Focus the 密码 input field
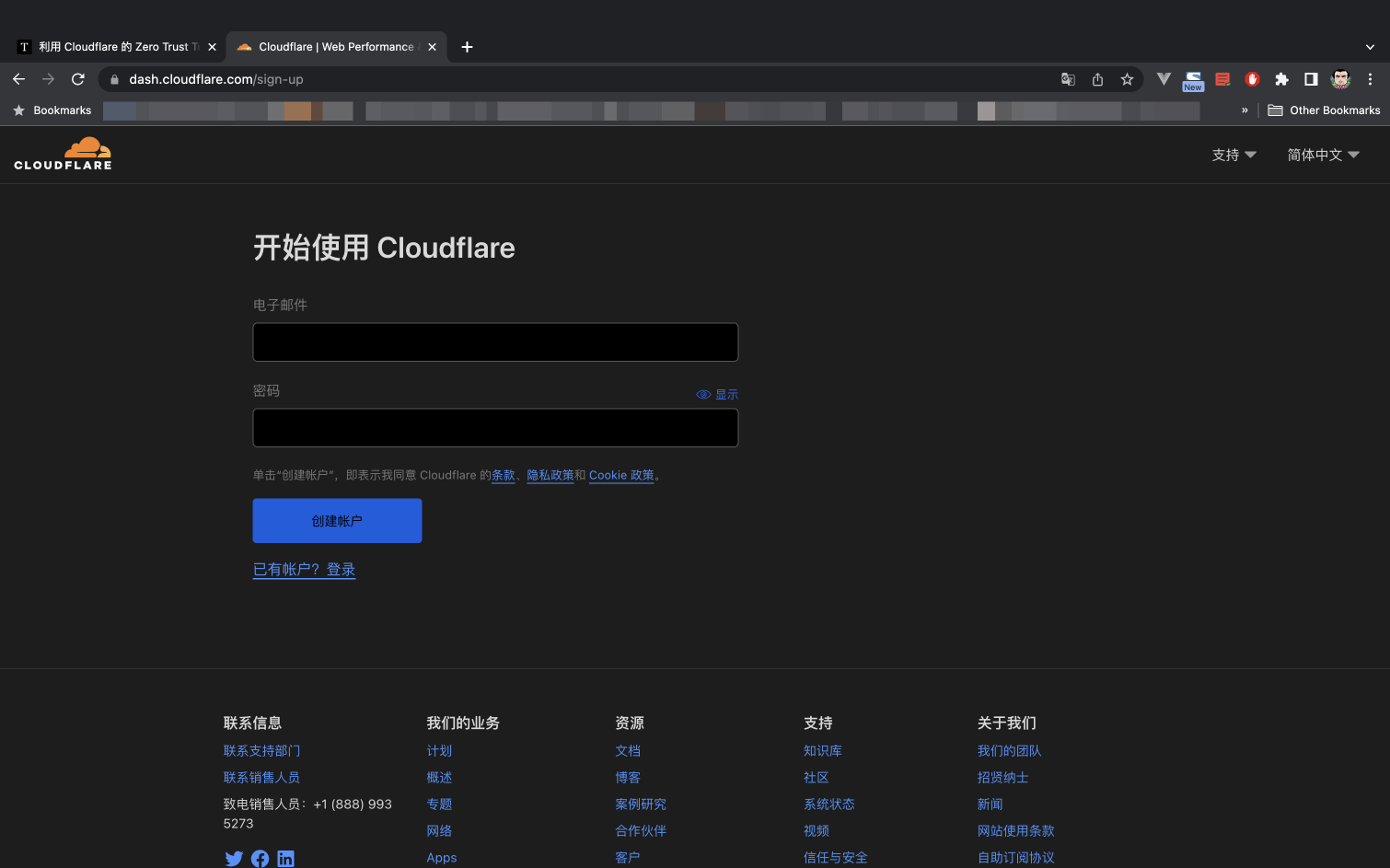The height and width of the screenshot is (868, 1390). pos(495,428)
